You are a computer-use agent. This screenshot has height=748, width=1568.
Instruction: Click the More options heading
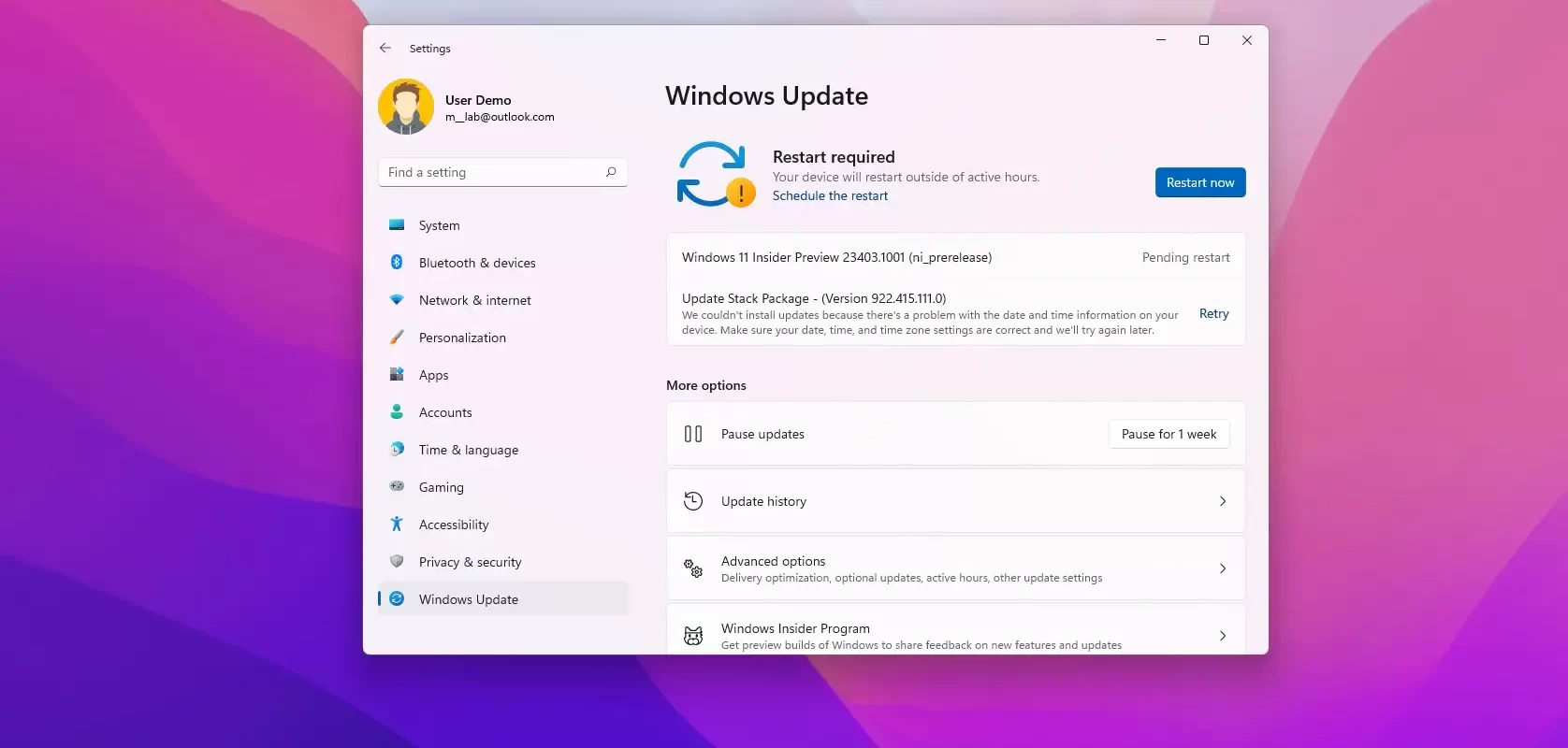point(706,385)
